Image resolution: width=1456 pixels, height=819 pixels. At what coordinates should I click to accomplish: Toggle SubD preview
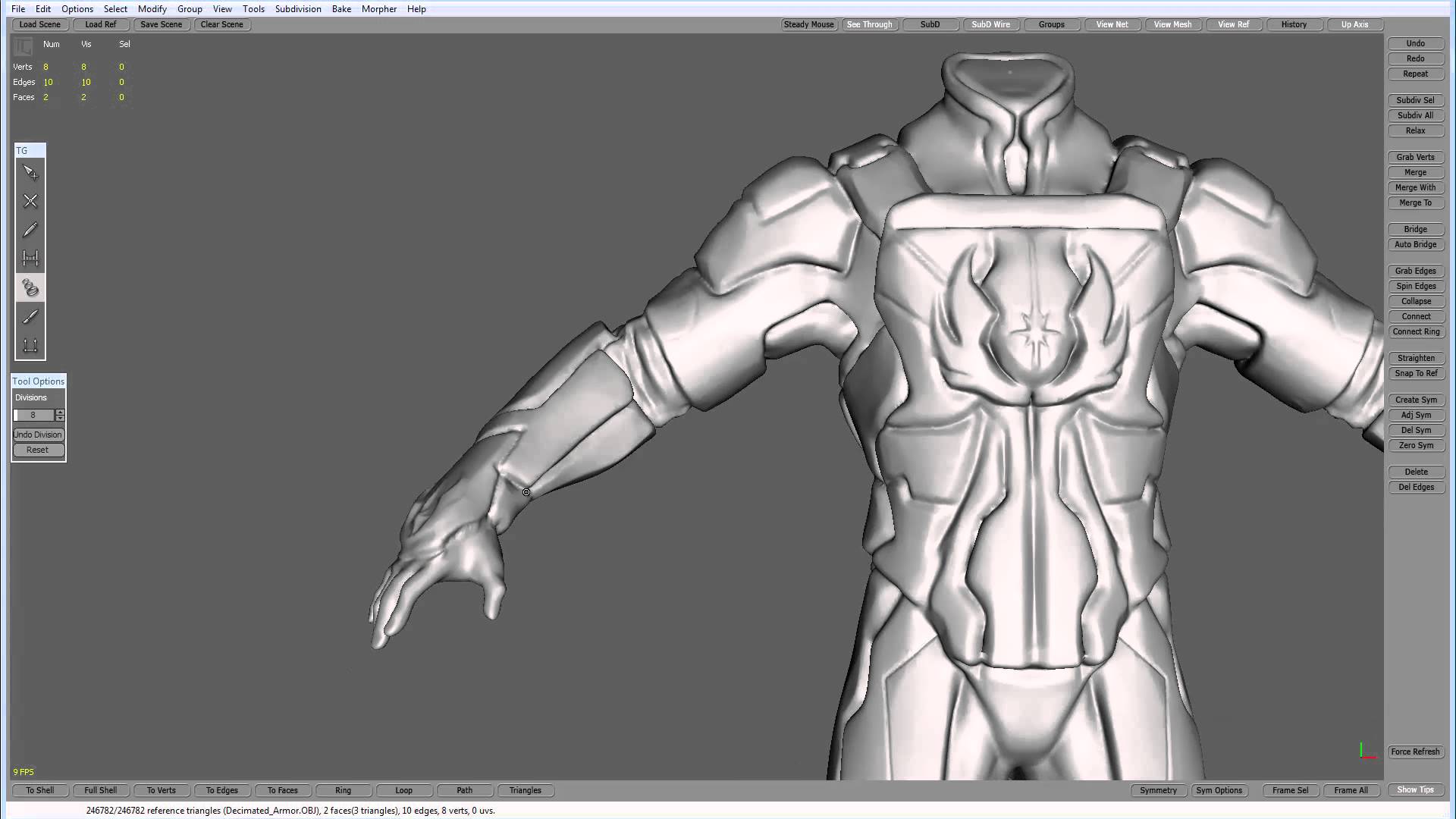930,24
